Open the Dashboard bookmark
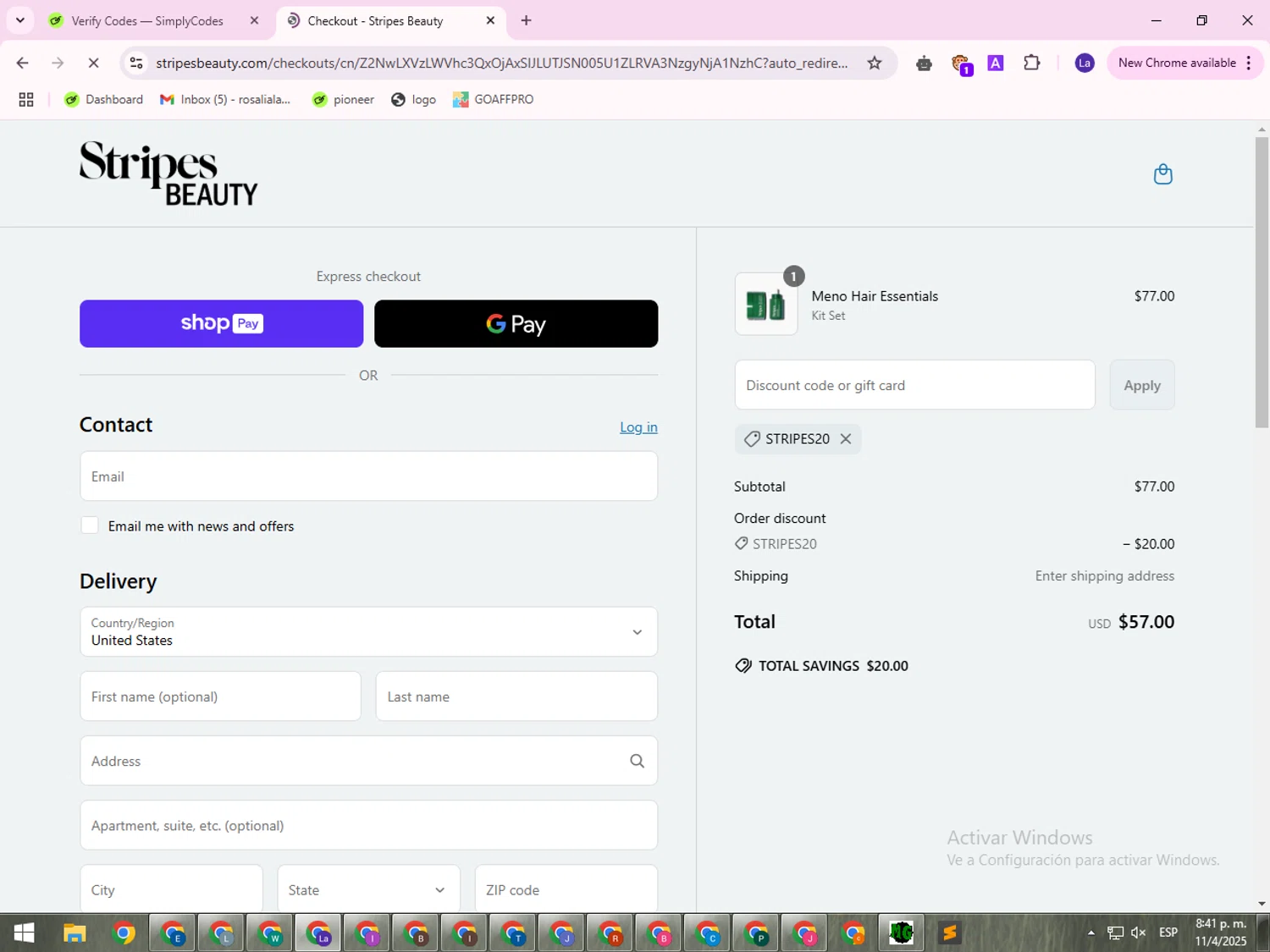 [x=104, y=99]
